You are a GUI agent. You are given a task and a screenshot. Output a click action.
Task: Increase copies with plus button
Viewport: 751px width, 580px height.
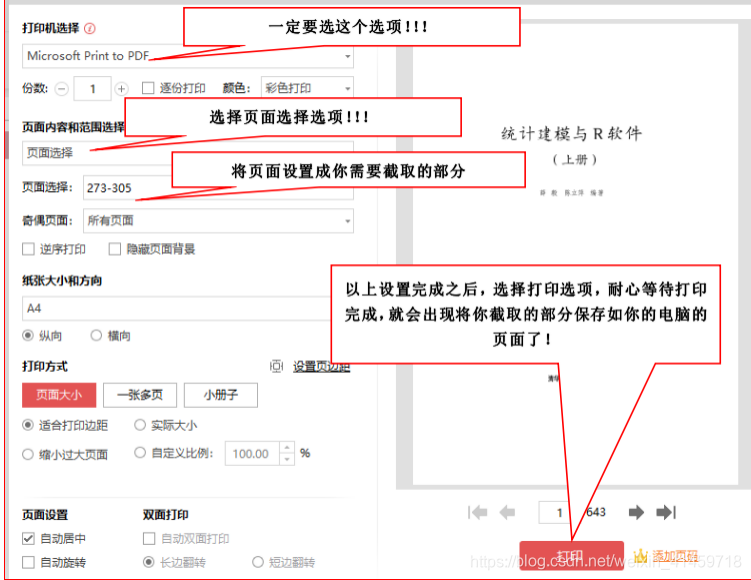coord(122,89)
